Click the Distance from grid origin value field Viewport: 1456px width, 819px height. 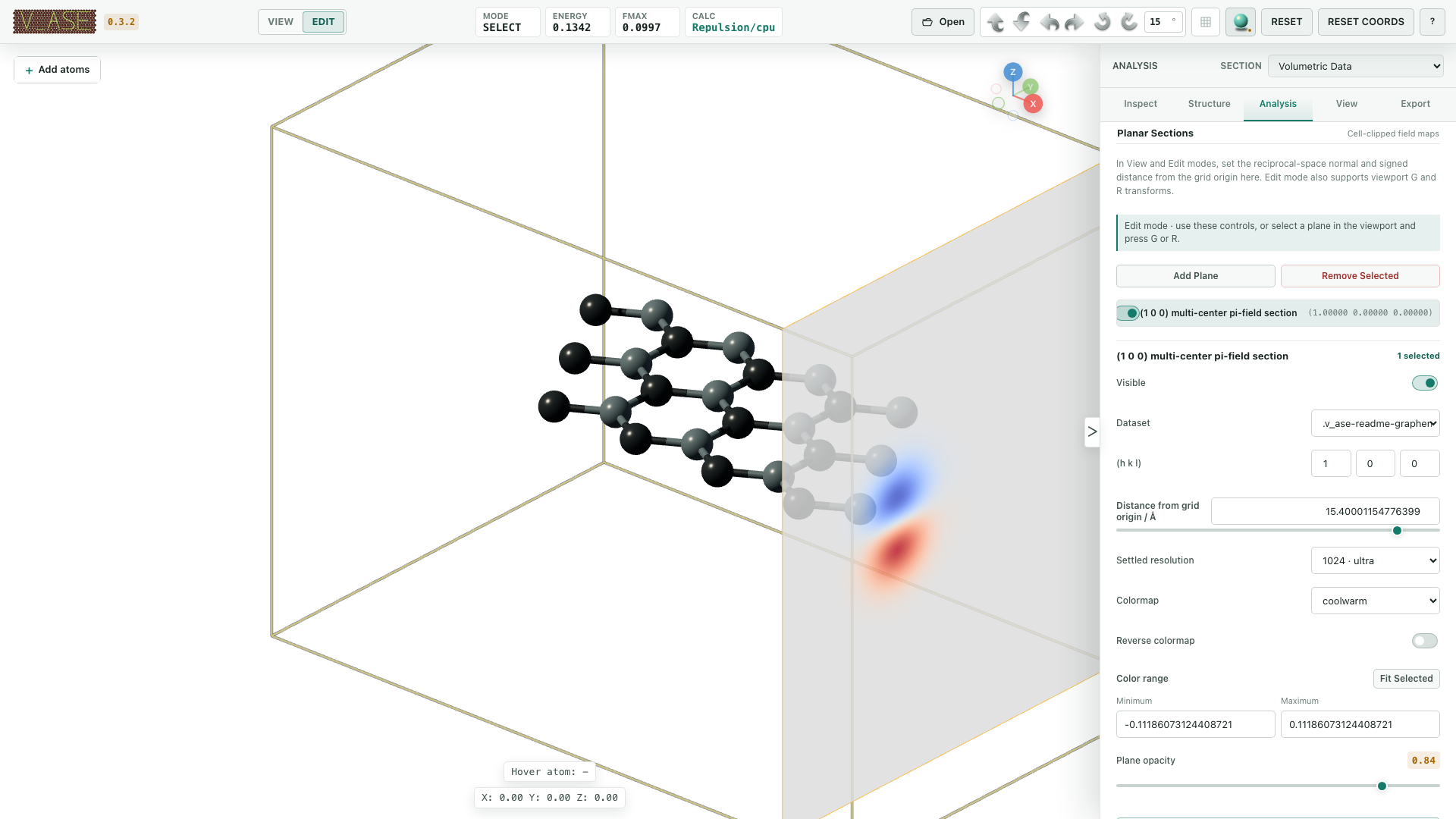(x=1325, y=511)
